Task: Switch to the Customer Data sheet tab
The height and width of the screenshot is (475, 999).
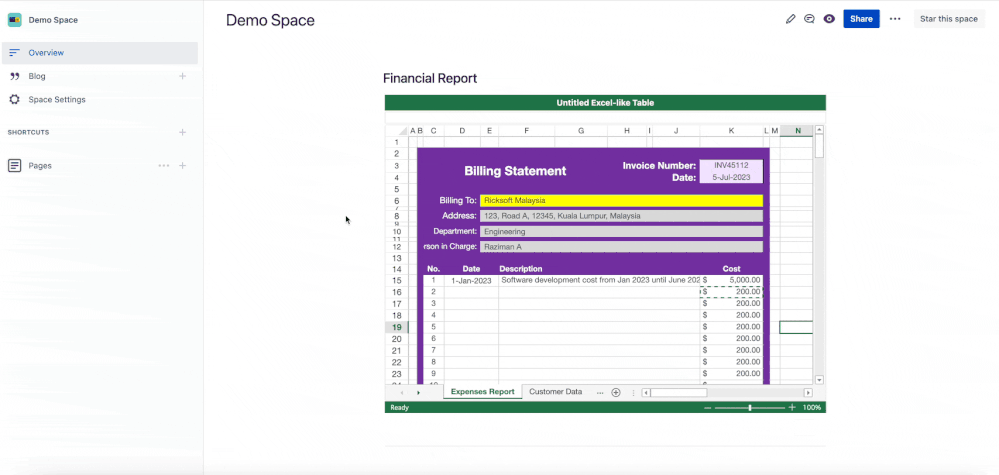Action: pos(556,392)
